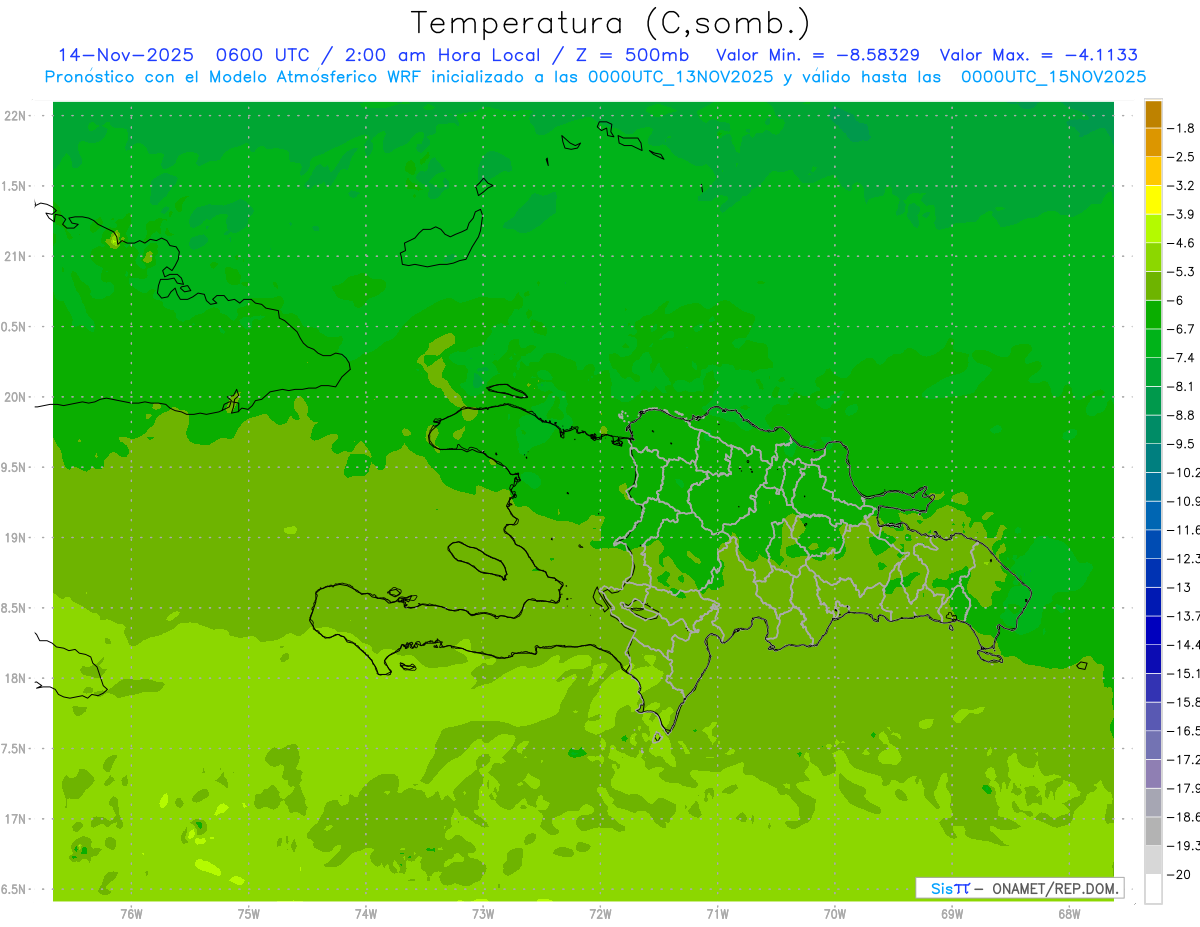Click the white swatch below -20

1153,889
